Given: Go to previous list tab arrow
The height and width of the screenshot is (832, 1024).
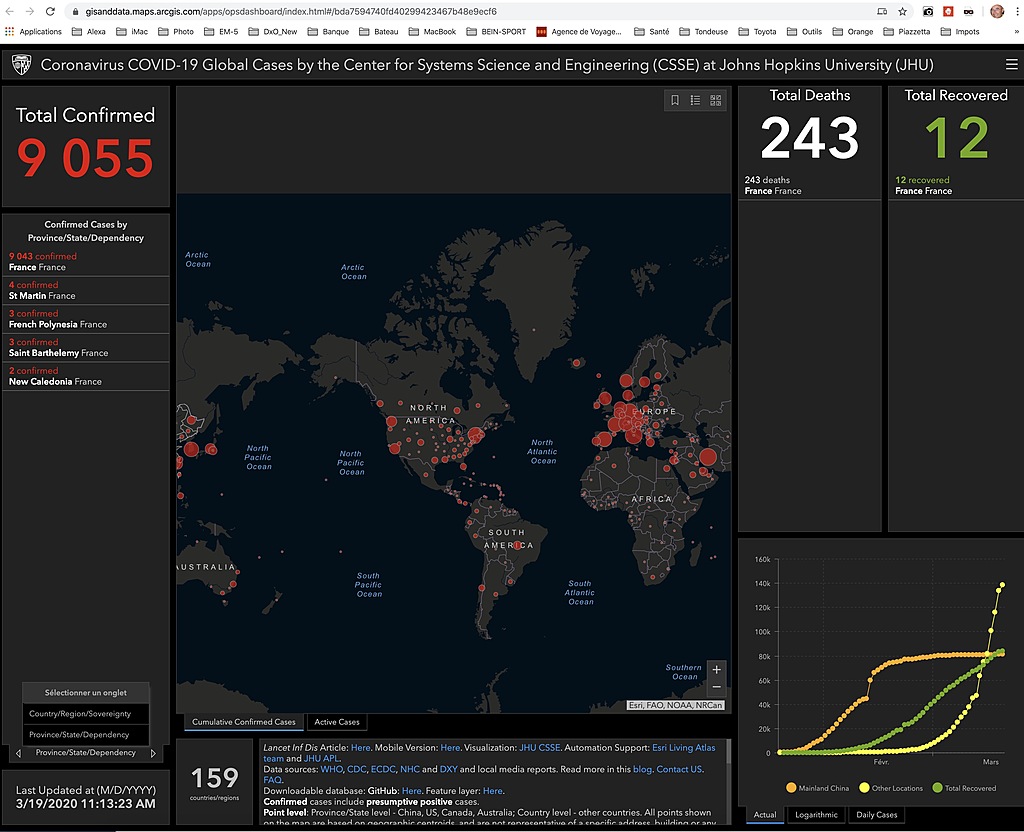Looking at the screenshot, I should pyautogui.click(x=18, y=753).
